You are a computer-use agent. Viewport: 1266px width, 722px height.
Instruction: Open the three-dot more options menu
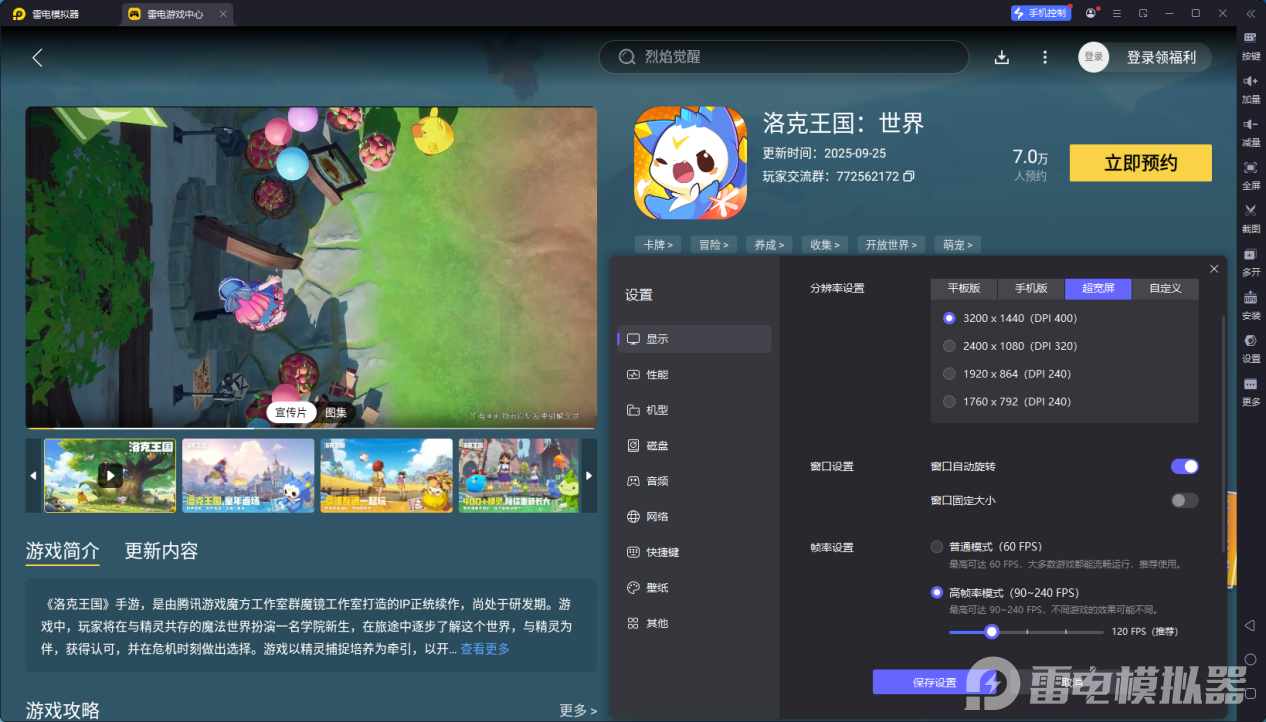[1045, 57]
